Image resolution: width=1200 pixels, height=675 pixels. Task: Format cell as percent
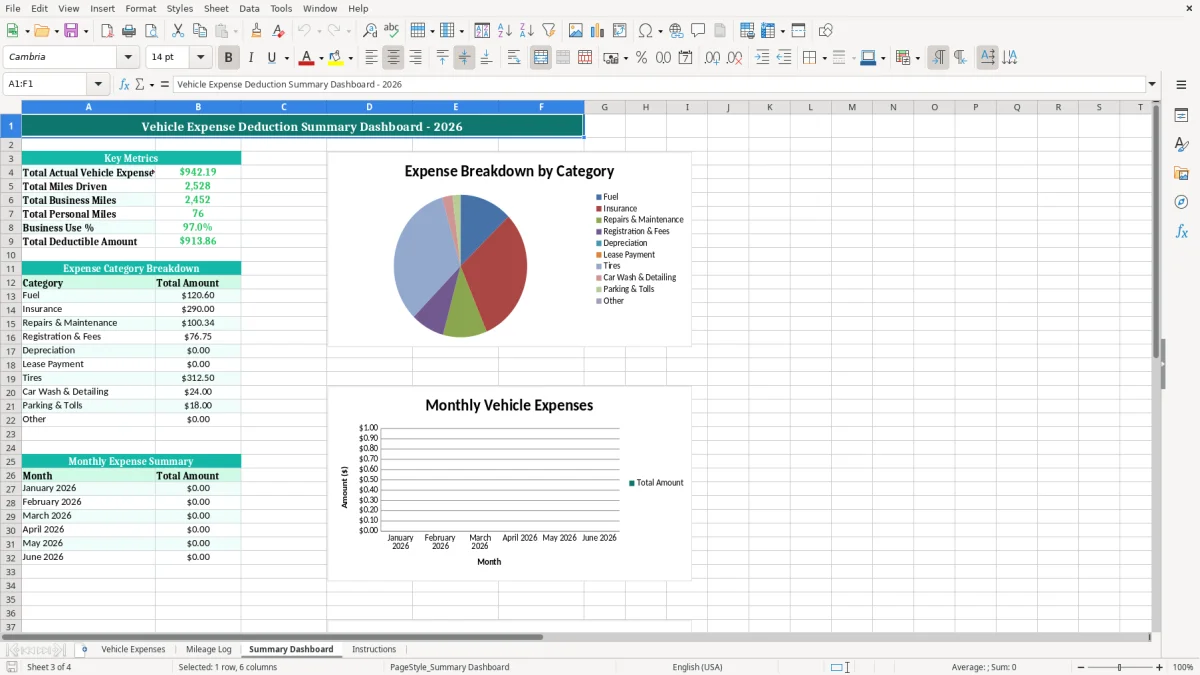tap(641, 58)
